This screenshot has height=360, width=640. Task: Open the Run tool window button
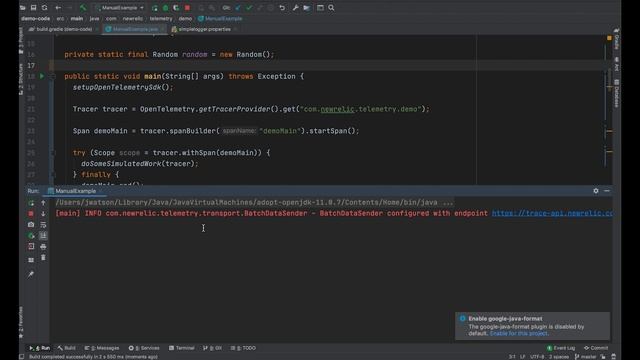coord(40,348)
